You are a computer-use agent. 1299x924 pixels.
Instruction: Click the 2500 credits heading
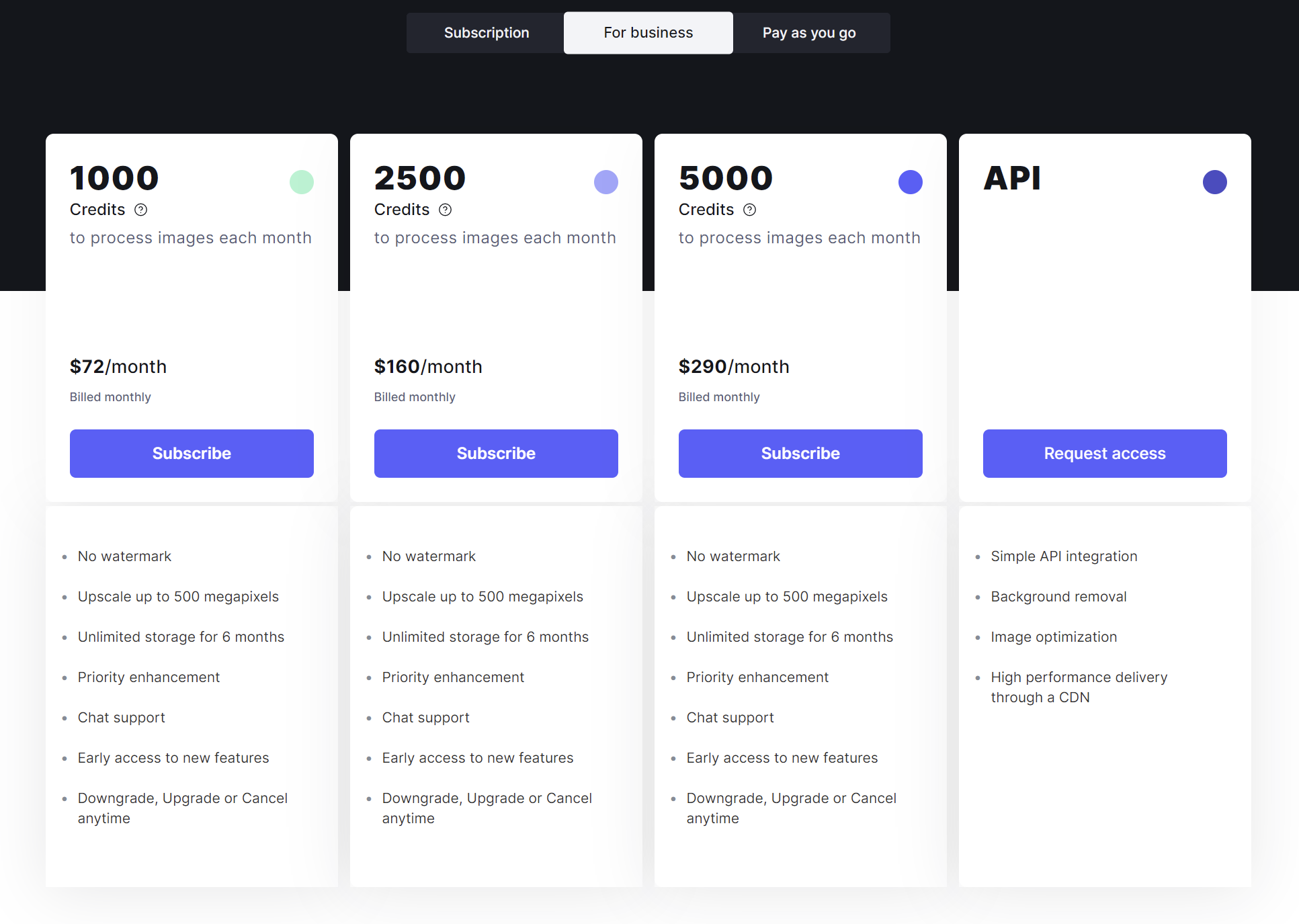pyautogui.click(x=420, y=178)
